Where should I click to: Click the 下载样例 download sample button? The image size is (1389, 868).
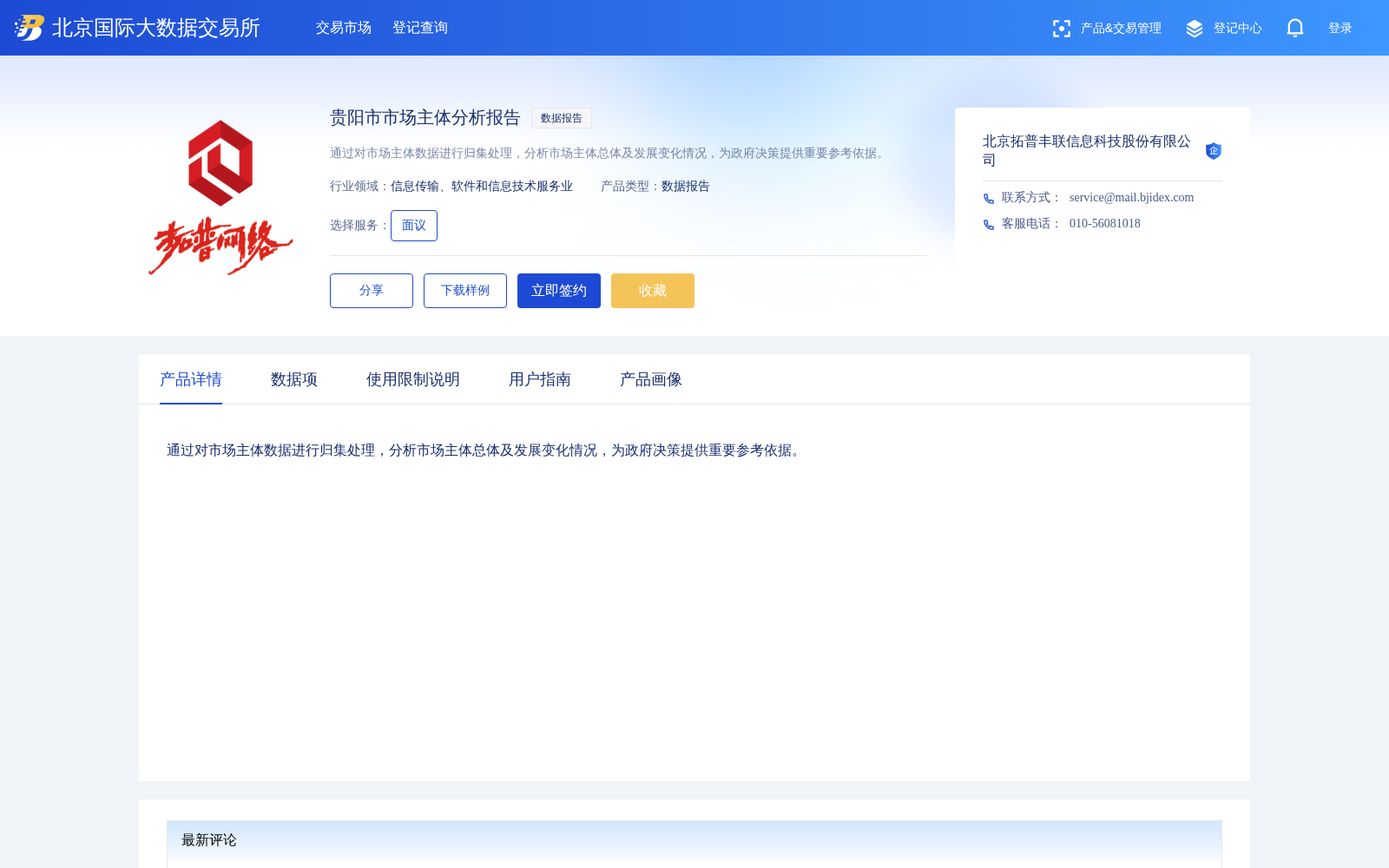pyautogui.click(x=465, y=291)
